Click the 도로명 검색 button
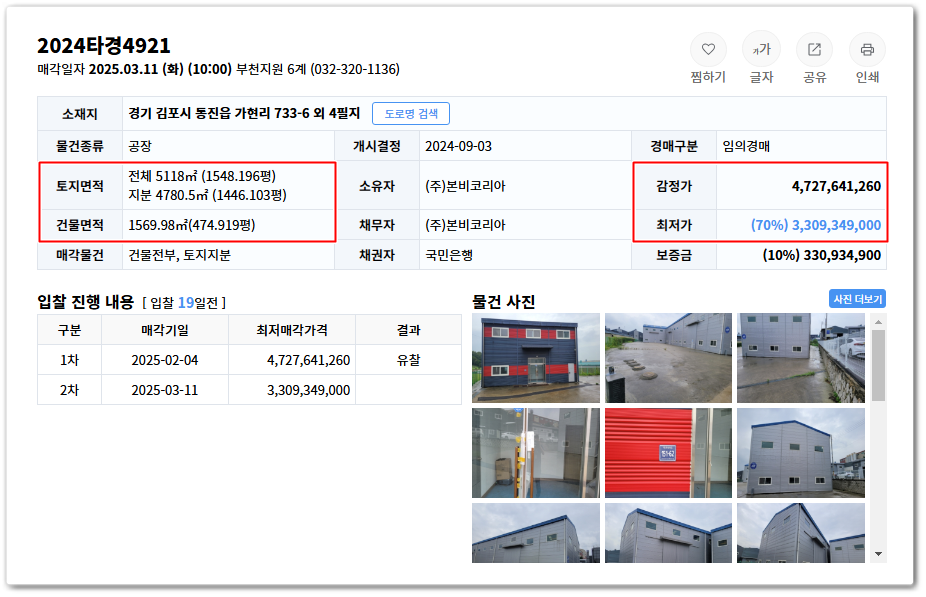This screenshot has width=926, height=597. click(x=410, y=113)
